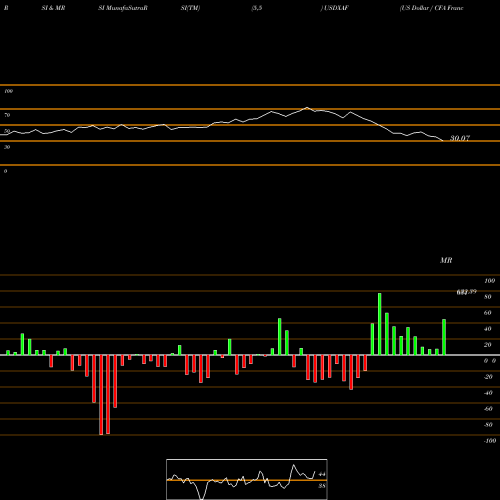Screen dimensions: 500x500
Task: Click the USDXAF symbol text
Action: (x=335, y=8)
